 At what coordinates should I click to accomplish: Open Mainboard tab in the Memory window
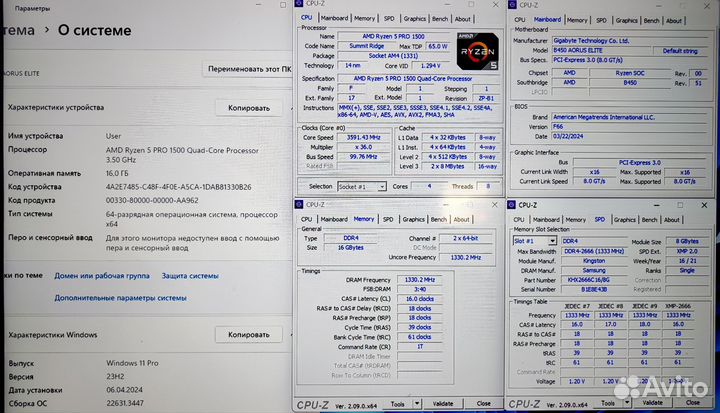click(334, 219)
